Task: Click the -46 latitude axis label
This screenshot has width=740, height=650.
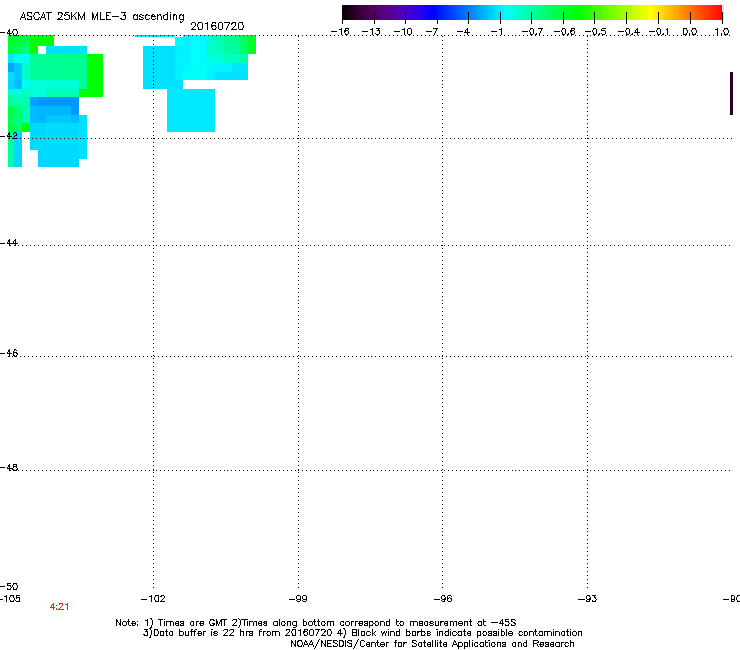Action: click(x=9, y=353)
